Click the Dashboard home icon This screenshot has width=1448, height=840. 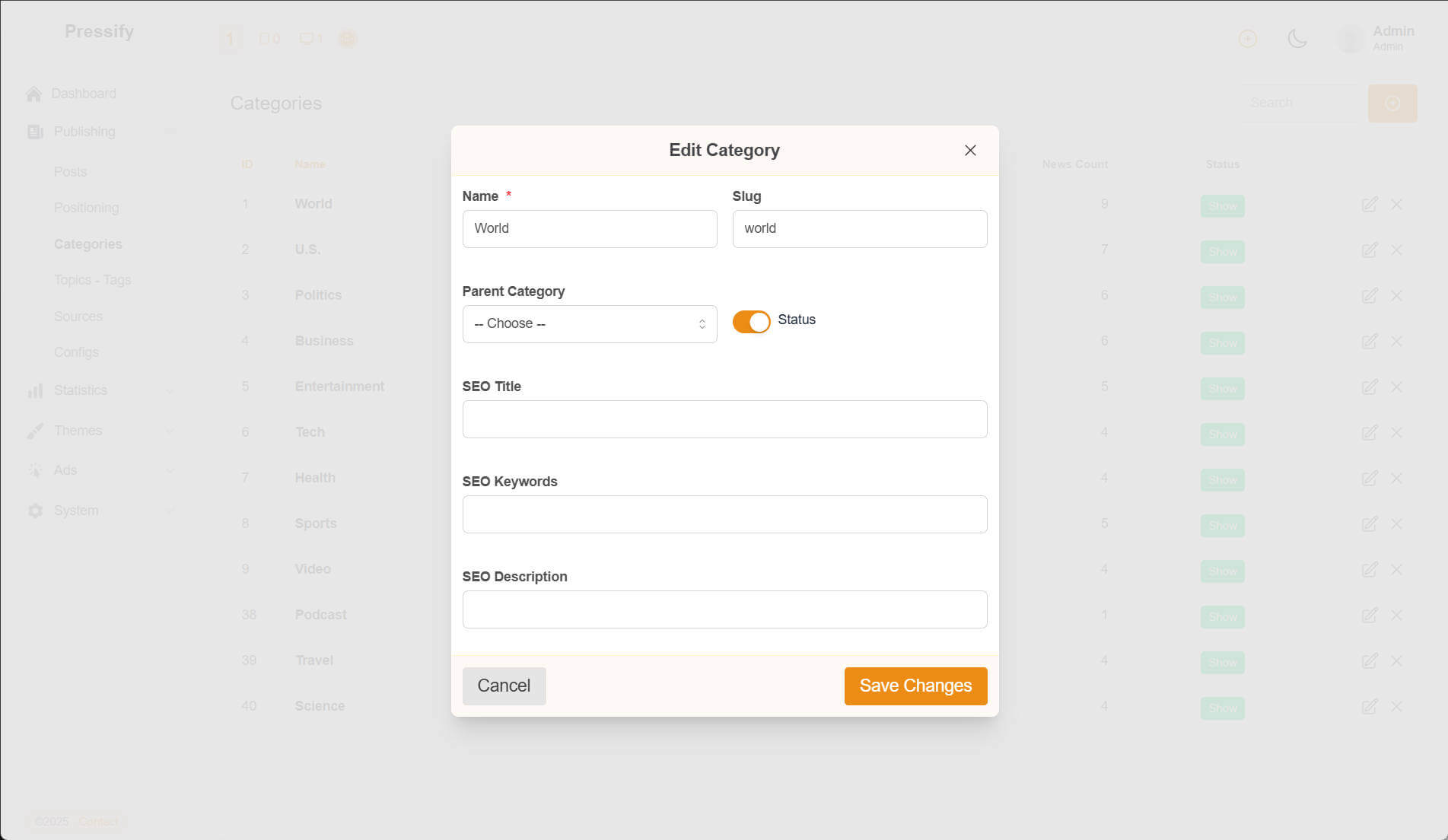(x=33, y=94)
